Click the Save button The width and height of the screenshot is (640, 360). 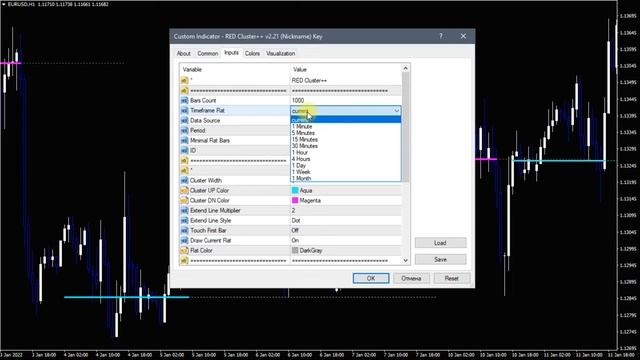[440, 260]
